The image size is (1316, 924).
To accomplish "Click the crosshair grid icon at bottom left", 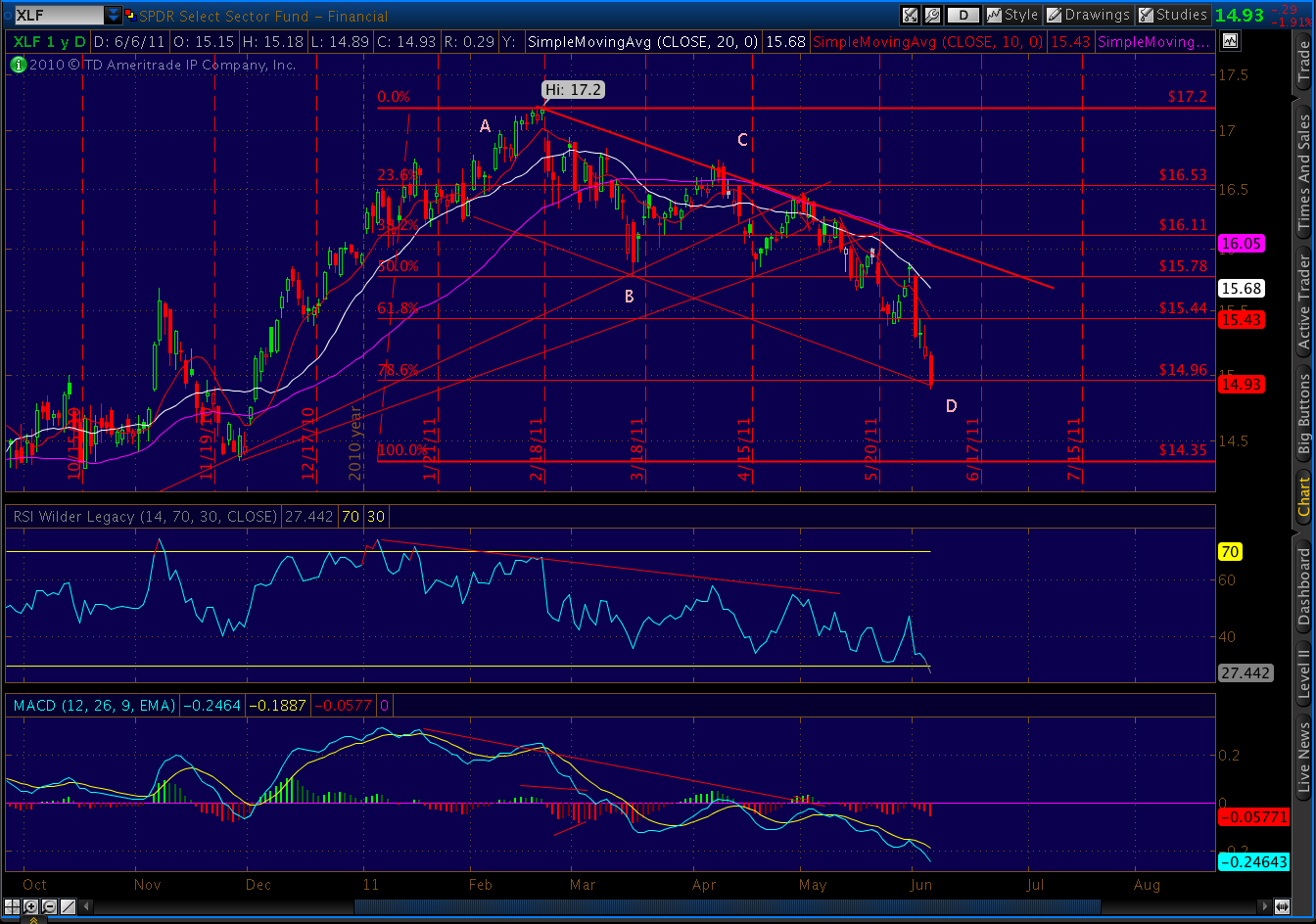I will 13,907.
